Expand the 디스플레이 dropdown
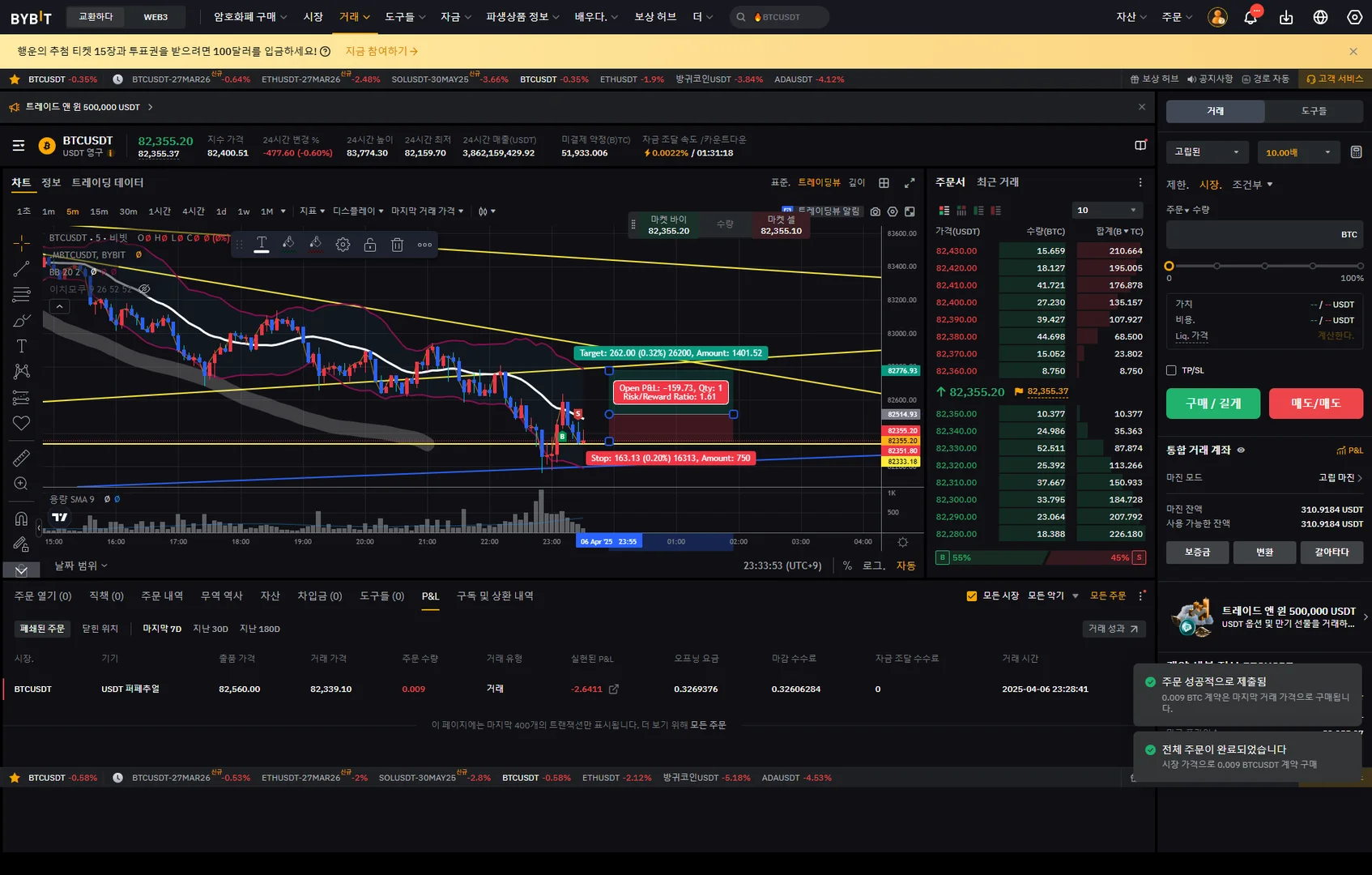This screenshot has width=1372, height=875. (358, 211)
